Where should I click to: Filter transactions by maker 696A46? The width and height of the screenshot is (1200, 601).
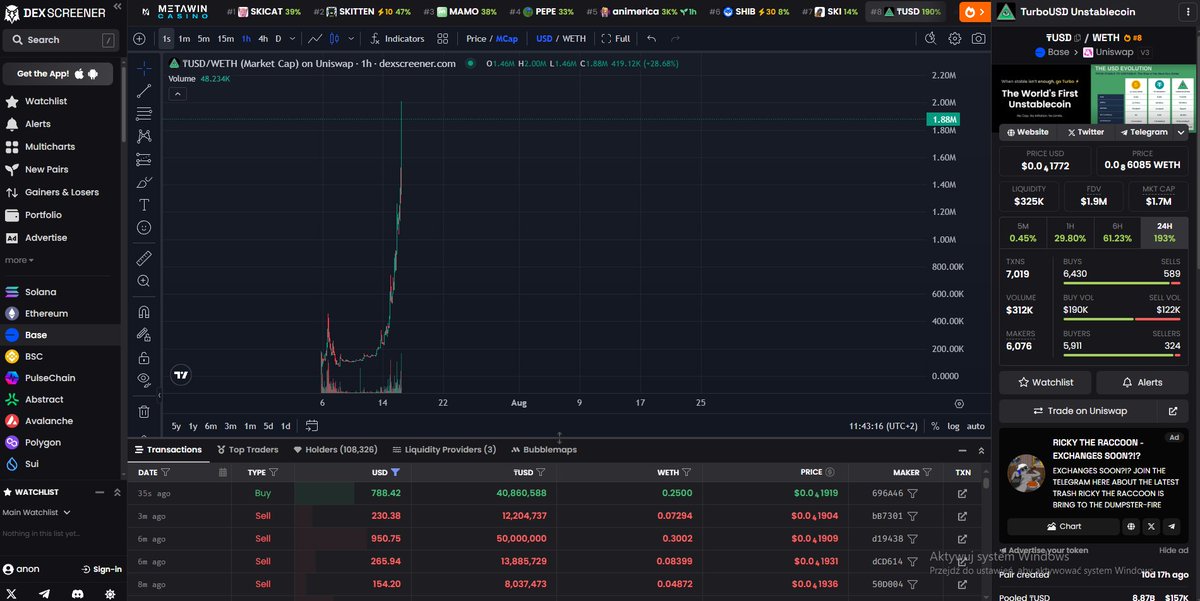912,493
